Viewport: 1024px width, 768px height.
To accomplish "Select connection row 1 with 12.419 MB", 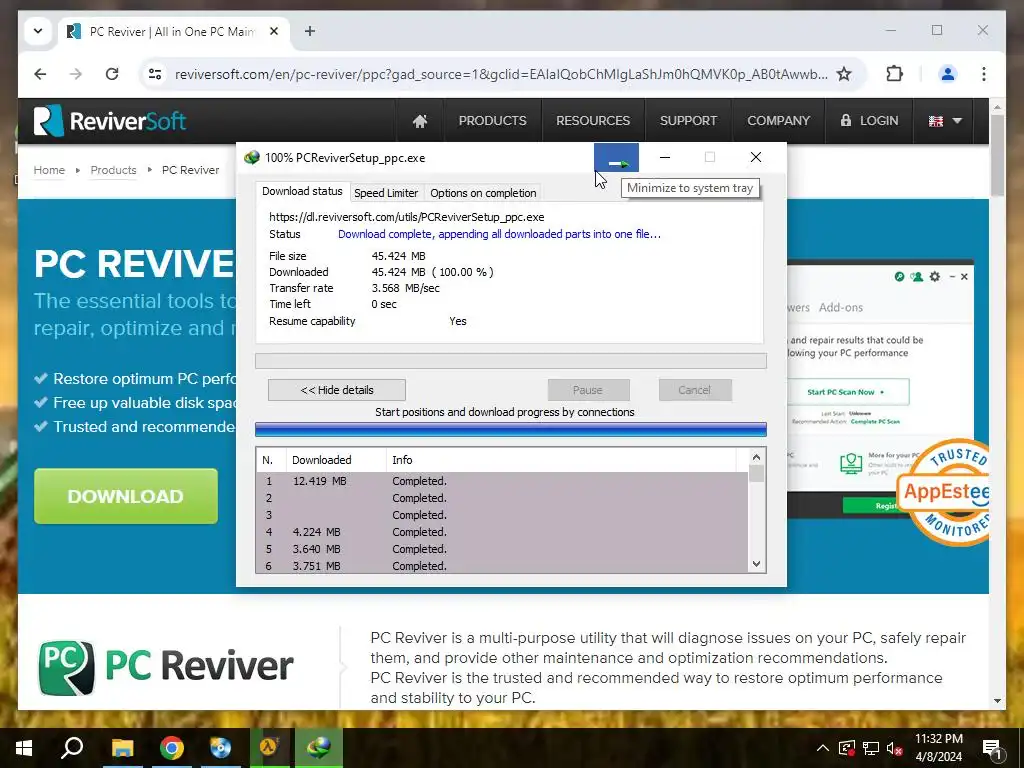I will (x=502, y=481).
